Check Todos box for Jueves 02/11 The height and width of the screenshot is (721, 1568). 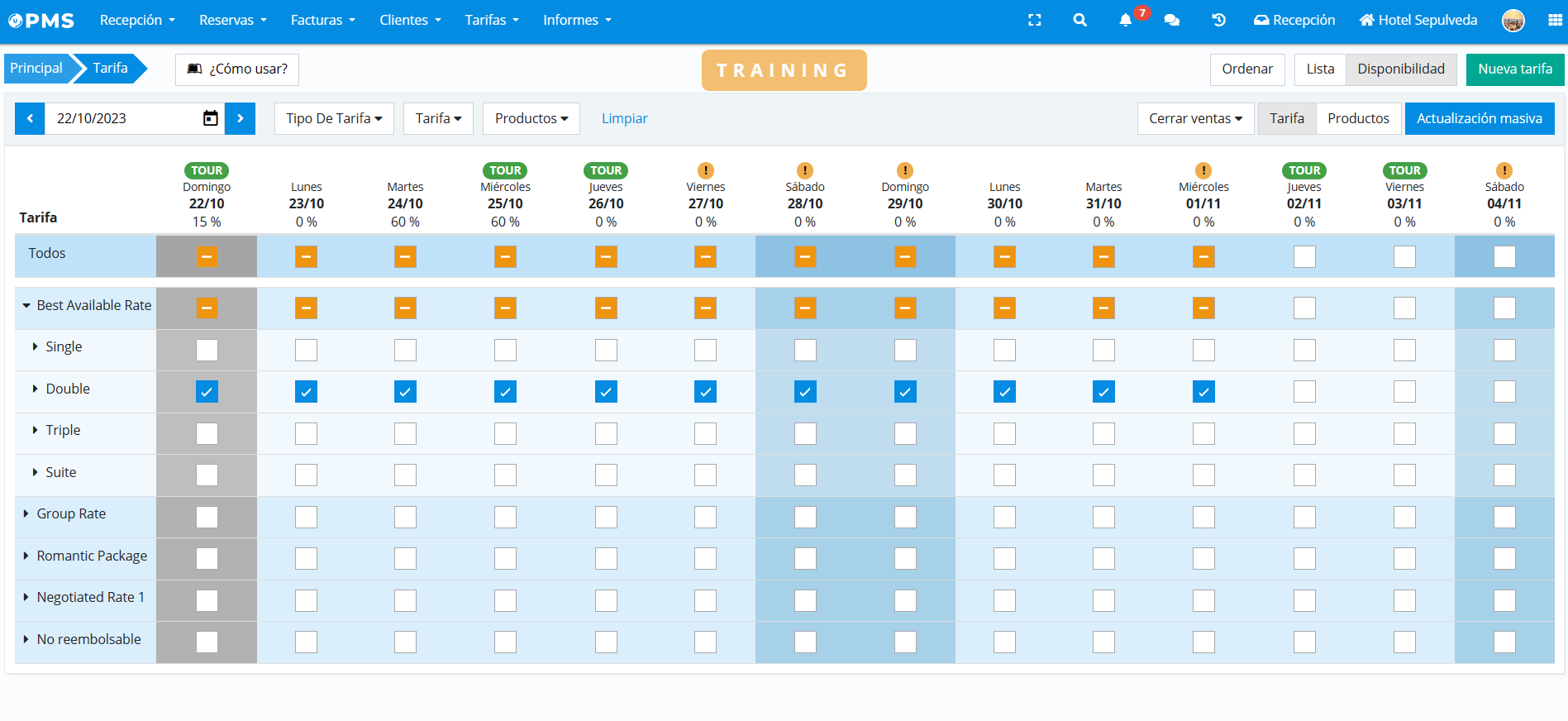click(1304, 257)
